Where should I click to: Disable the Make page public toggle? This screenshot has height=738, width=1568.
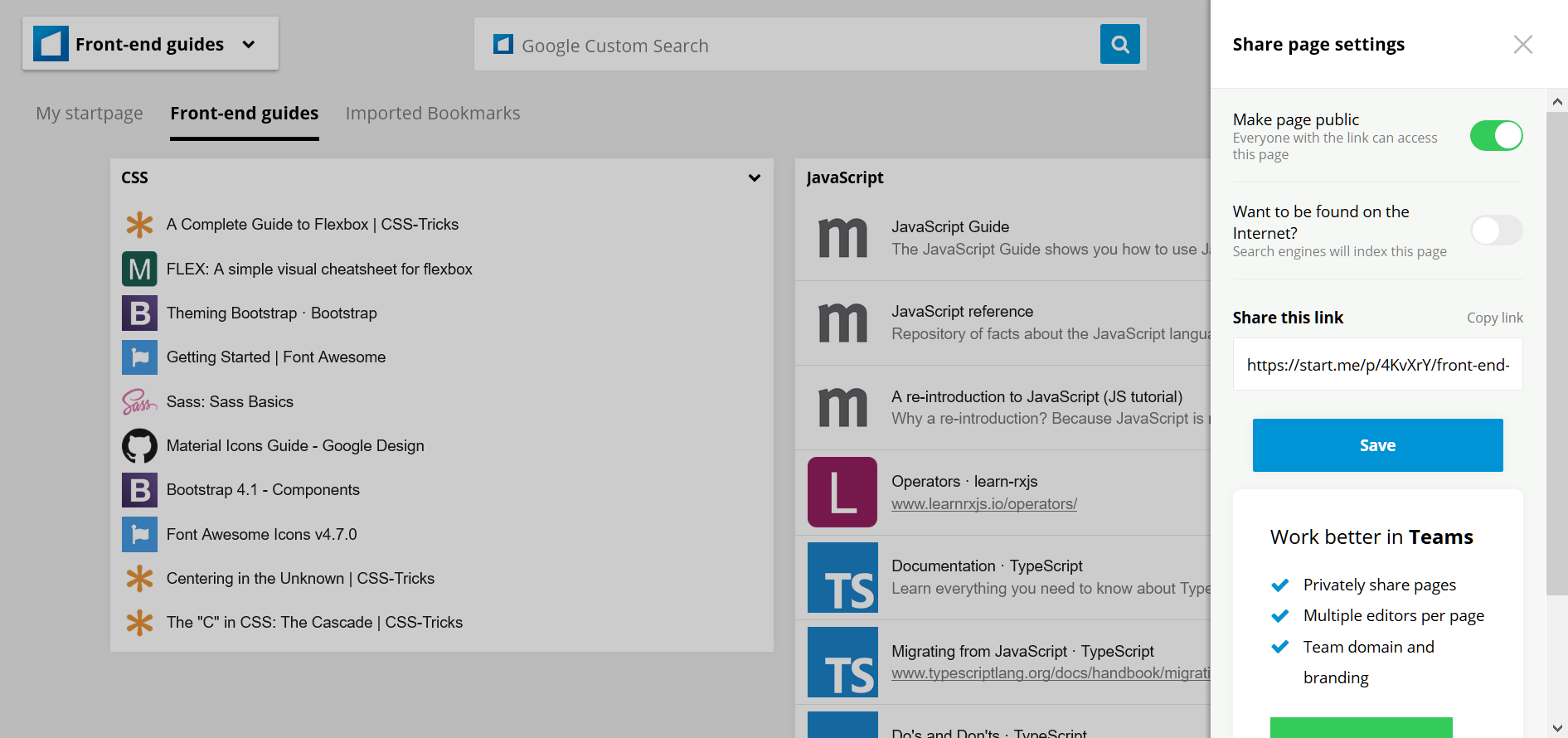[x=1496, y=135]
